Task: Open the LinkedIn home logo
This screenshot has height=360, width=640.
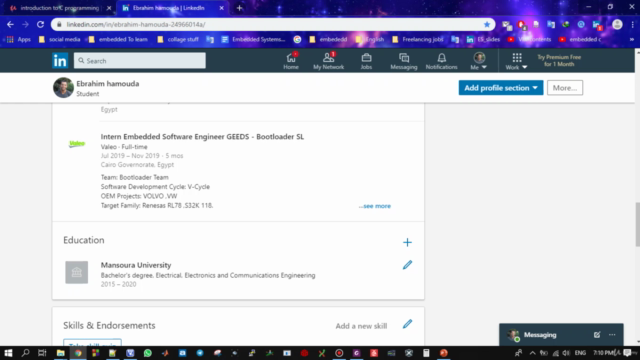Action: pyautogui.click(x=60, y=61)
